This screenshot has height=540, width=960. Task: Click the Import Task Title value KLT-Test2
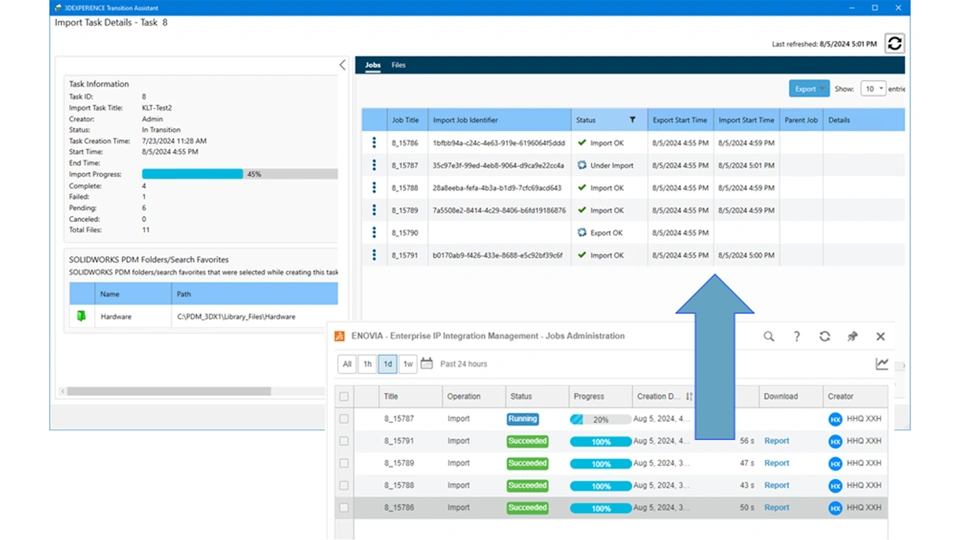pos(157,108)
